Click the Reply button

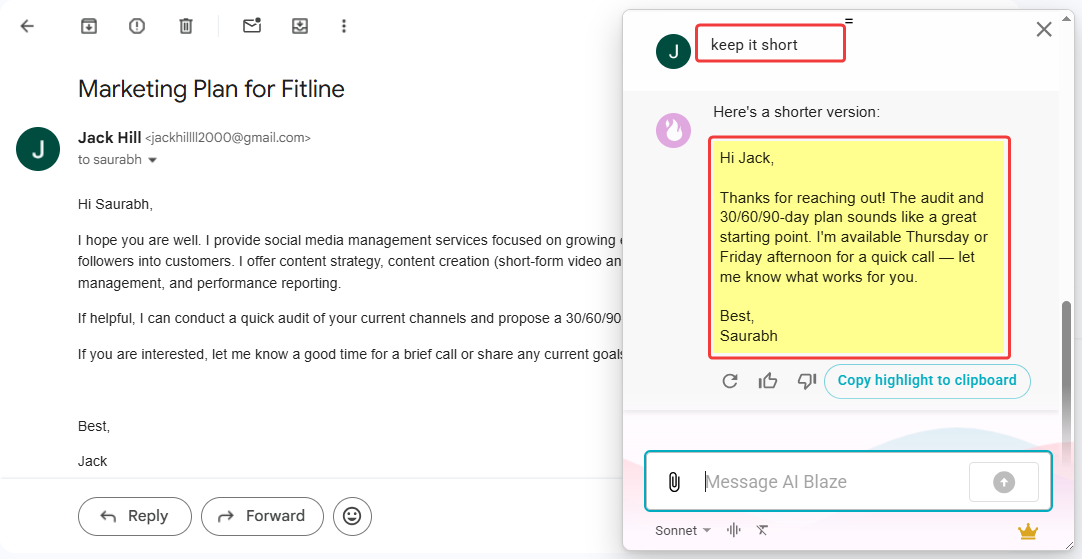pyautogui.click(x=135, y=516)
